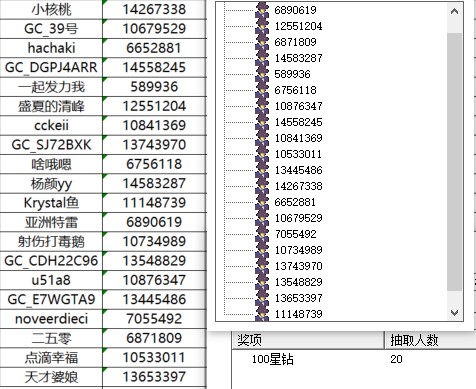Click the avatar icon beside 13445486 in list
Screen dimensions: 476x389
pyautogui.click(x=262, y=170)
